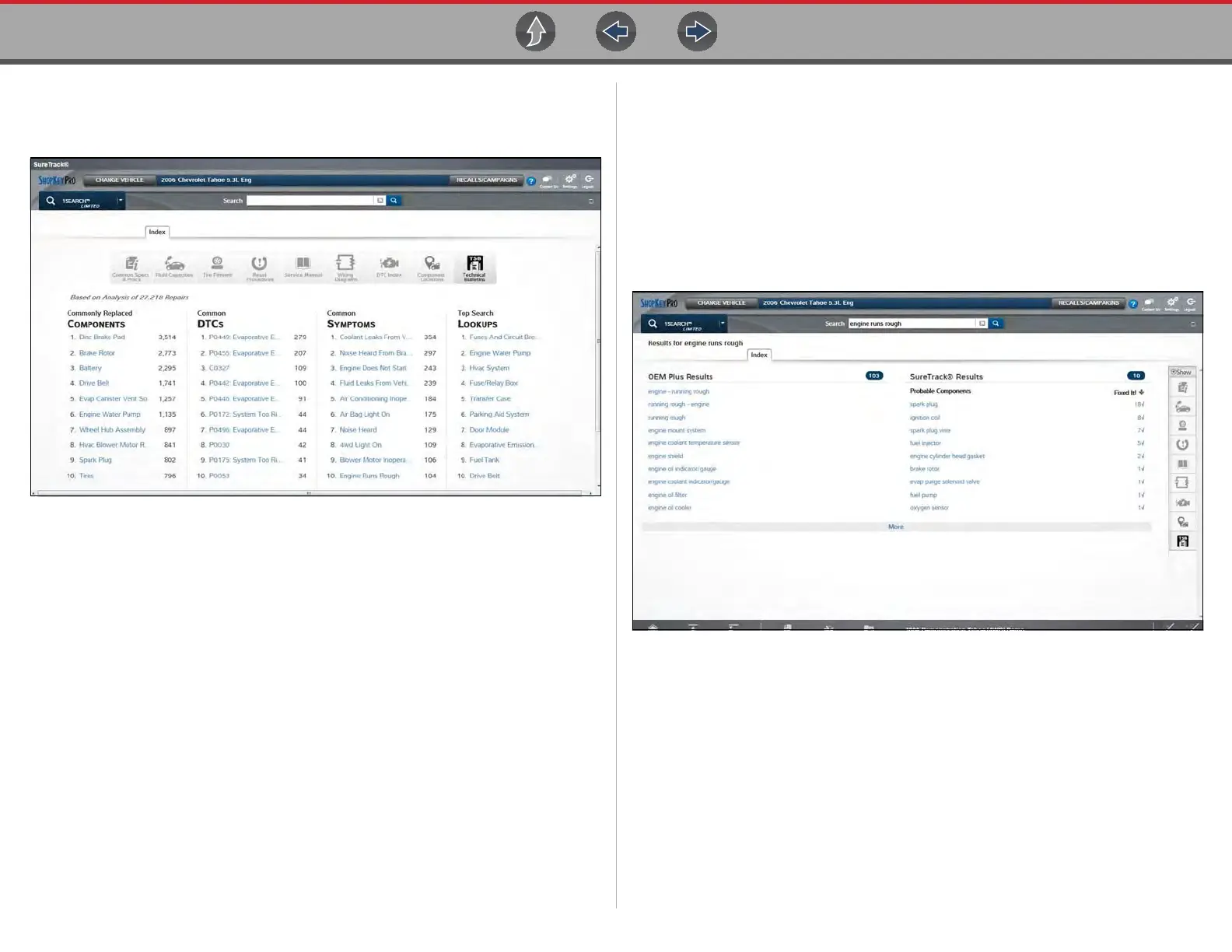
Task: Open Fuse/Relay Box lookup link
Action: pyautogui.click(x=493, y=383)
